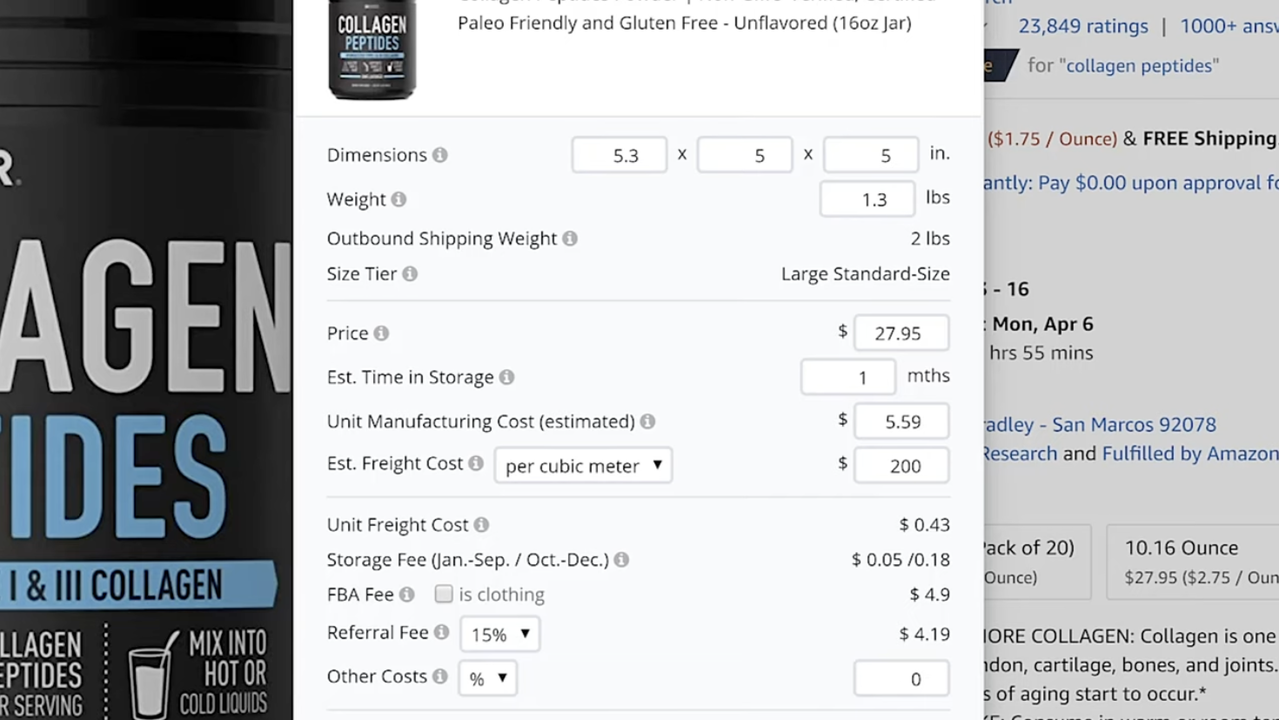This screenshot has width=1279, height=720.
Task: Click the Collagen Peptides product thumbnail
Action: tap(372, 50)
